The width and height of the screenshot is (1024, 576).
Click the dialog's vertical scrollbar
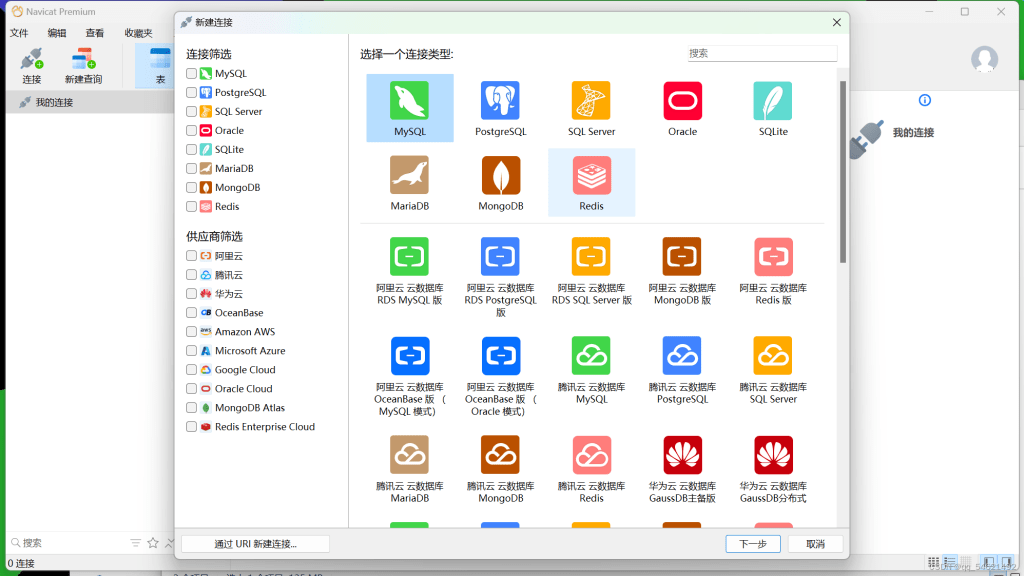click(x=842, y=170)
